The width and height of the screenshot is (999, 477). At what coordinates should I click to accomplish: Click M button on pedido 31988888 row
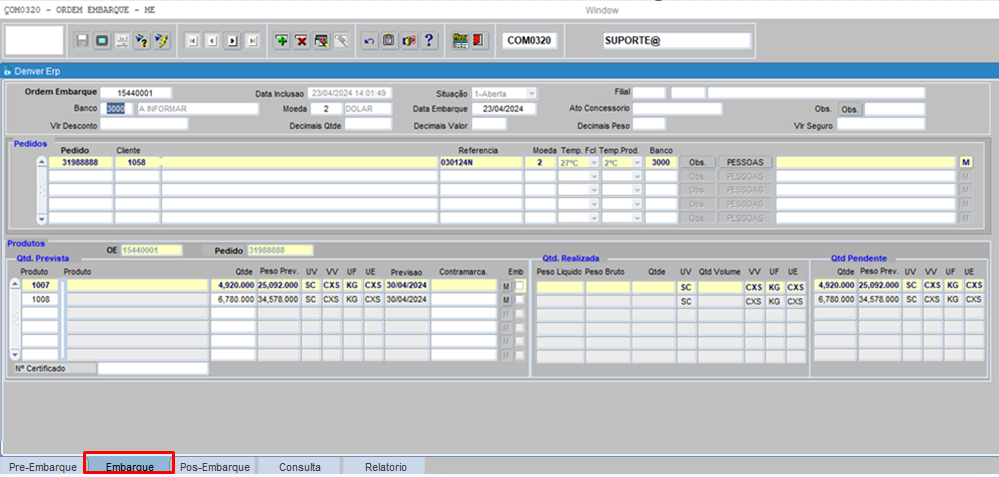(x=966, y=162)
